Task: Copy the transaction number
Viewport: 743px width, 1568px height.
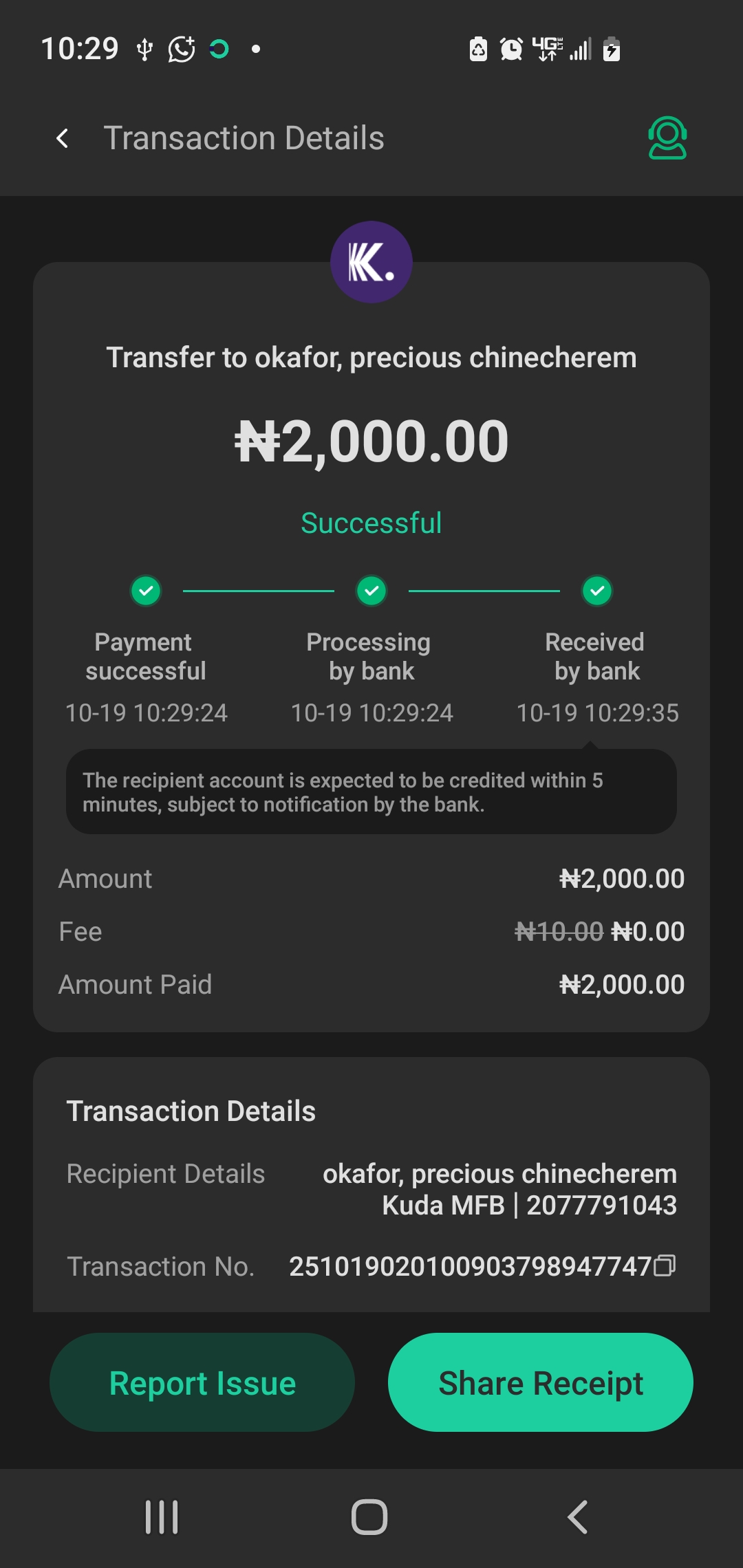Action: click(x=665, y=1266)
